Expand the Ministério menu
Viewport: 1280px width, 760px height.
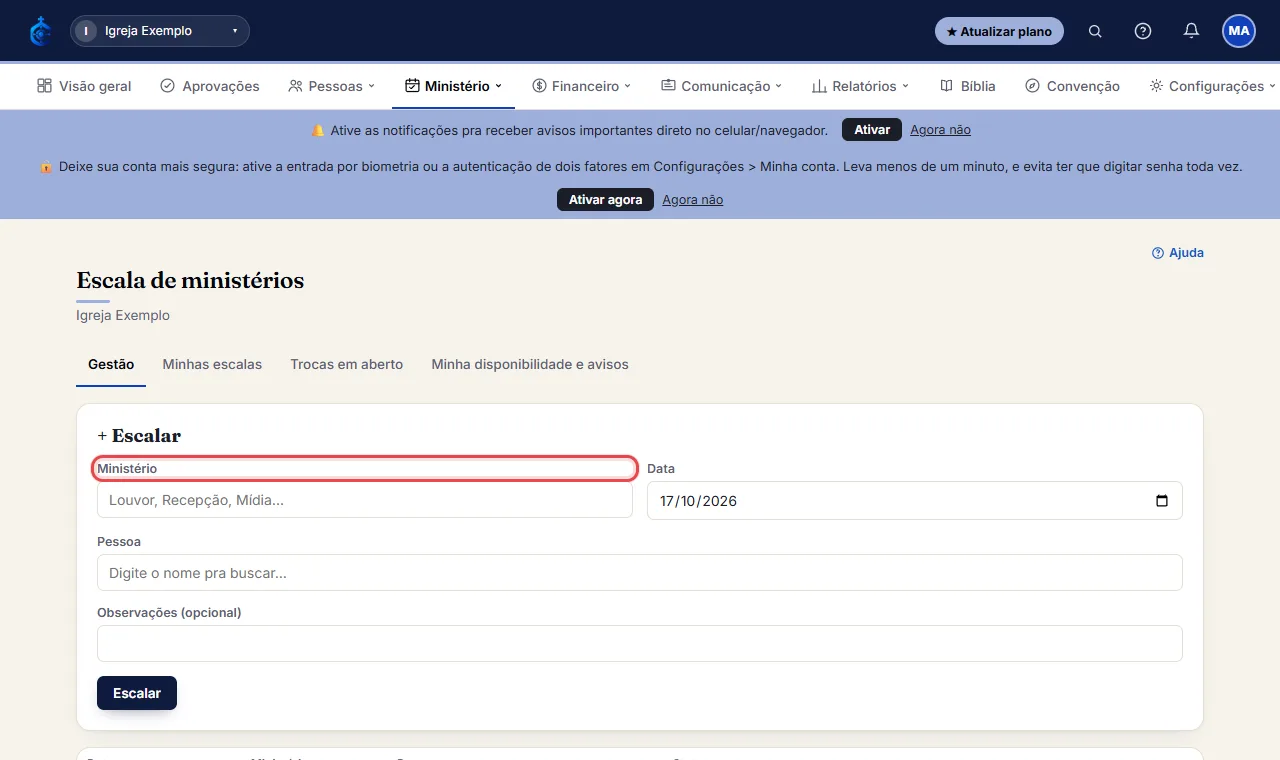453,86
